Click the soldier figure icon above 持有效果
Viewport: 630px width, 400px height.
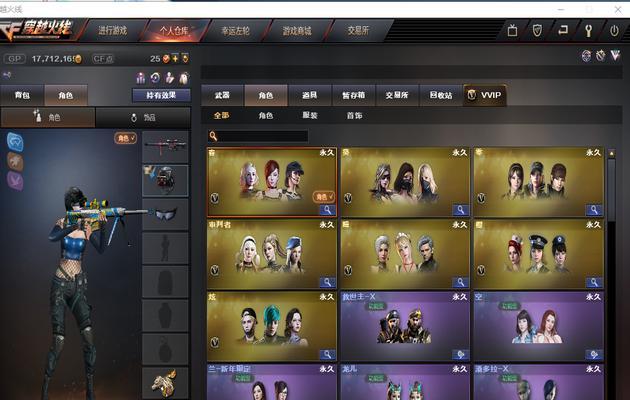[x=170, y=78]
